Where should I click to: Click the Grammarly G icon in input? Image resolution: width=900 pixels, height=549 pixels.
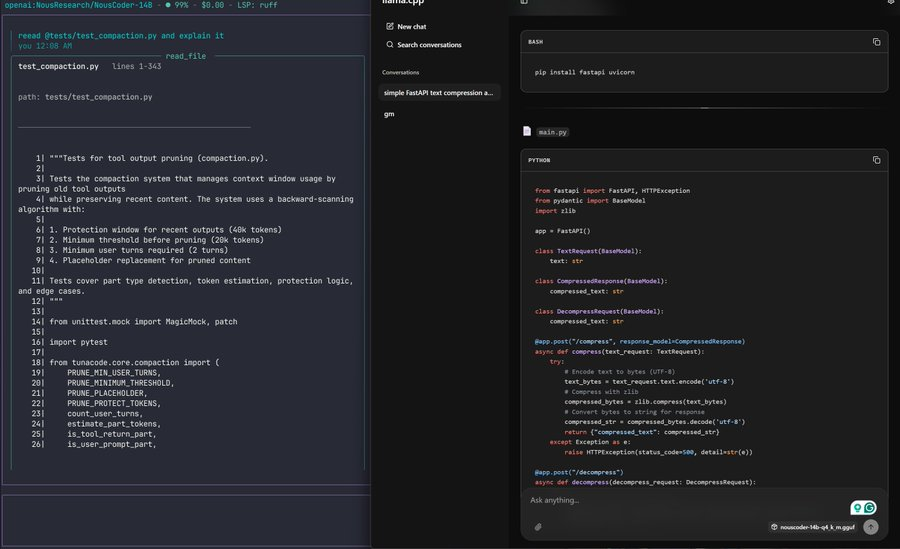pos(870,508)
